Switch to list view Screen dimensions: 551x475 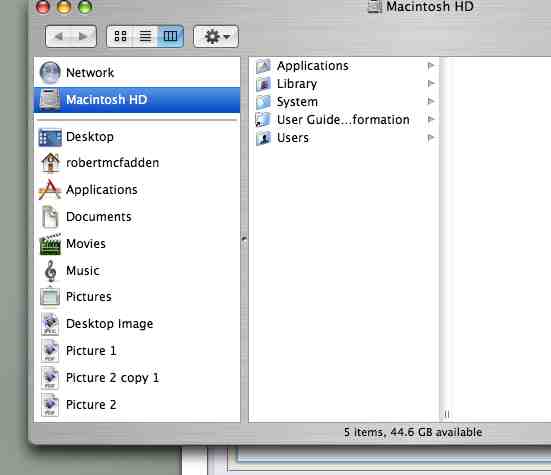tap(145, 36)
